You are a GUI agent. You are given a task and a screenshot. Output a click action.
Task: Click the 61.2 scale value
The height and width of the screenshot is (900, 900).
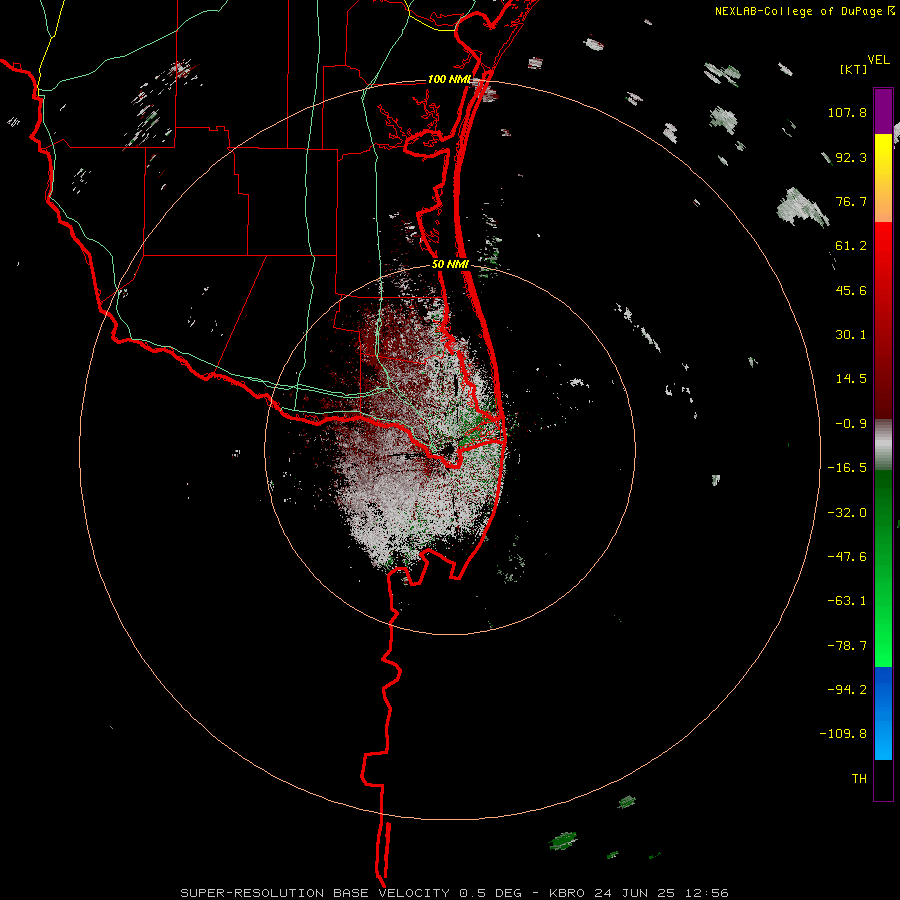(851, 246)
